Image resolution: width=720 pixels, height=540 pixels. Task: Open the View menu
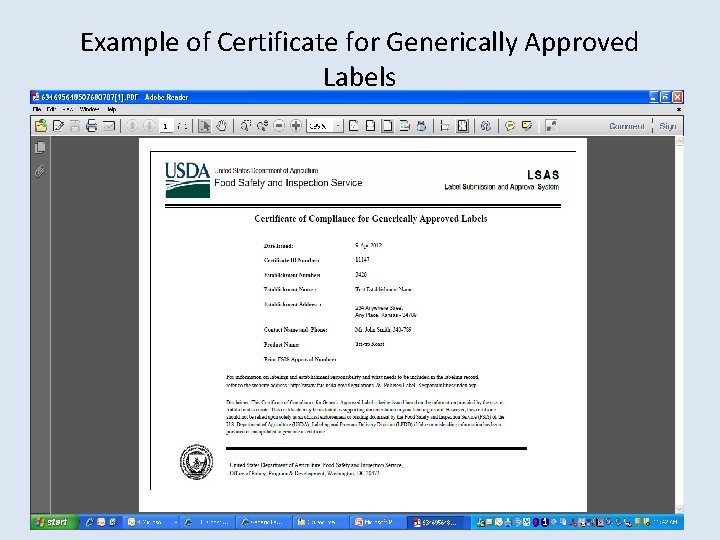coord(68,109)
